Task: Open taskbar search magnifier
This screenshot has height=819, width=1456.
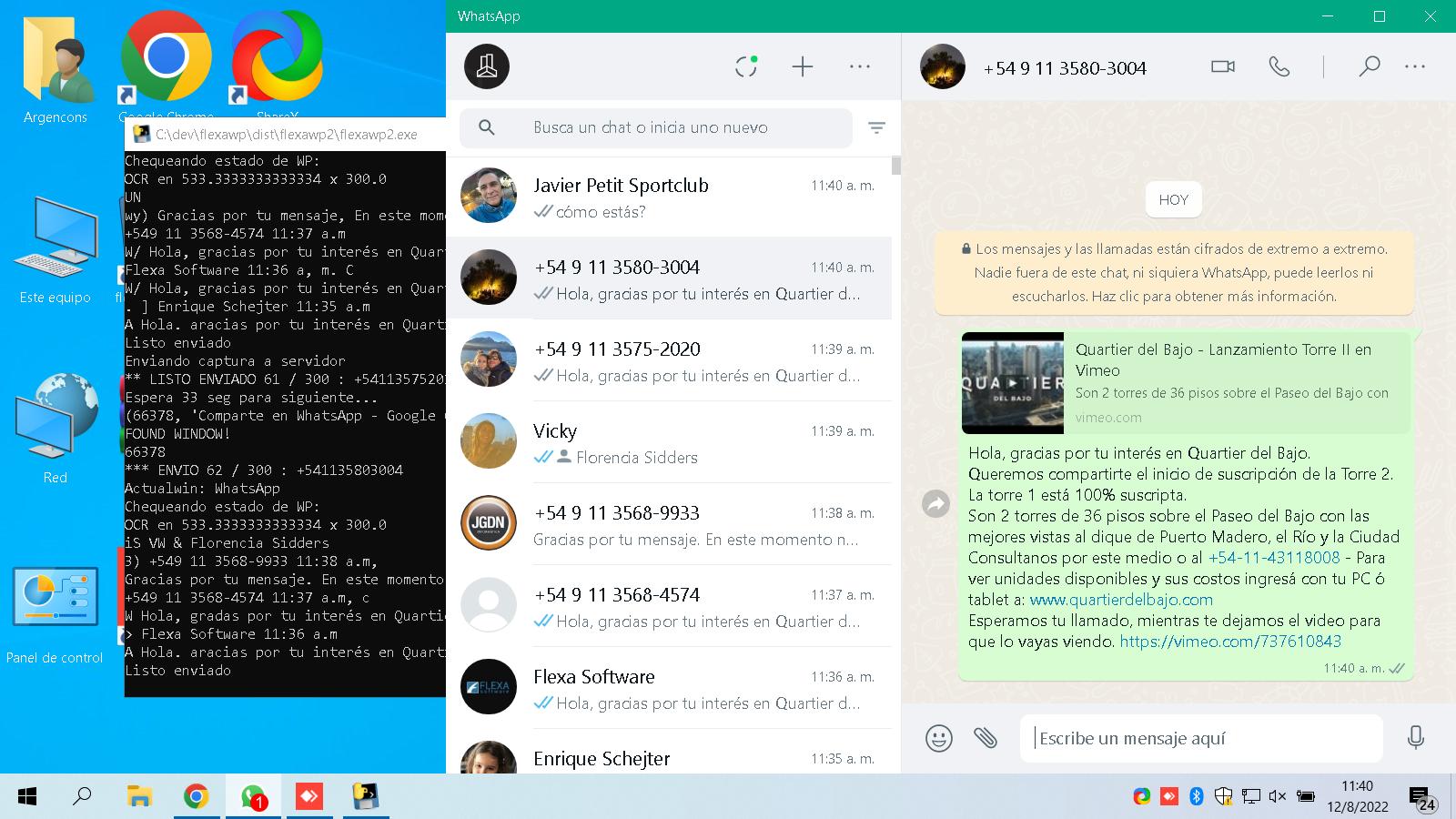Action: click(82, 797)
